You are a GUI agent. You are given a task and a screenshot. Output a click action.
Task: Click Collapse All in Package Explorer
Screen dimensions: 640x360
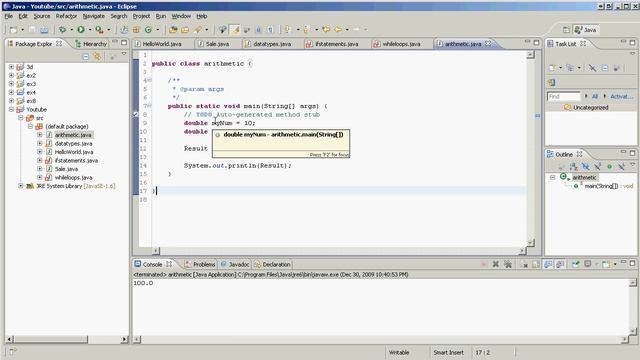pos(85,56)
